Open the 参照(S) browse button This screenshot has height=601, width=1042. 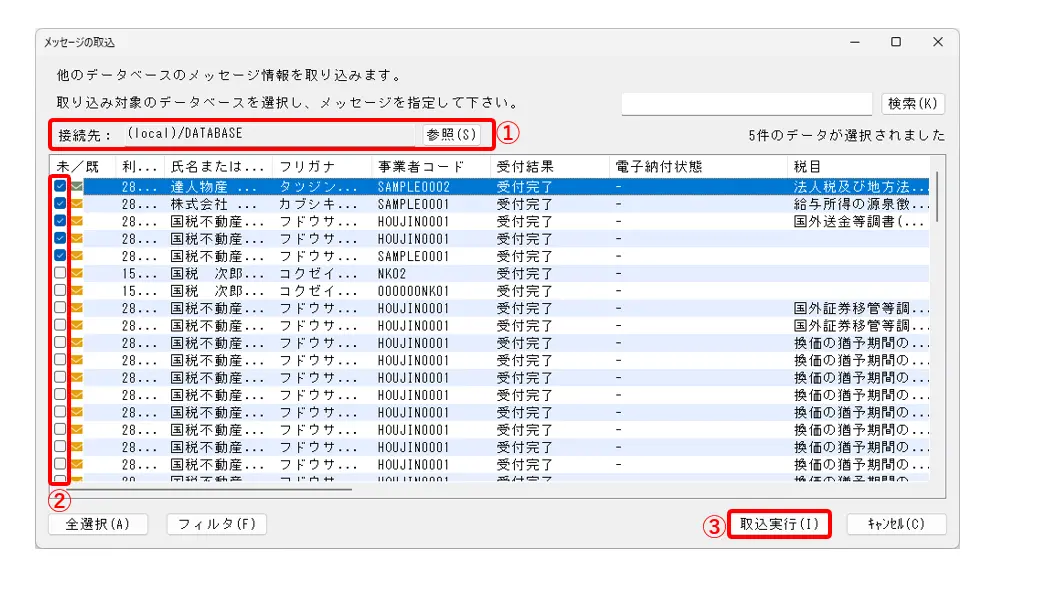pos(451,134)
